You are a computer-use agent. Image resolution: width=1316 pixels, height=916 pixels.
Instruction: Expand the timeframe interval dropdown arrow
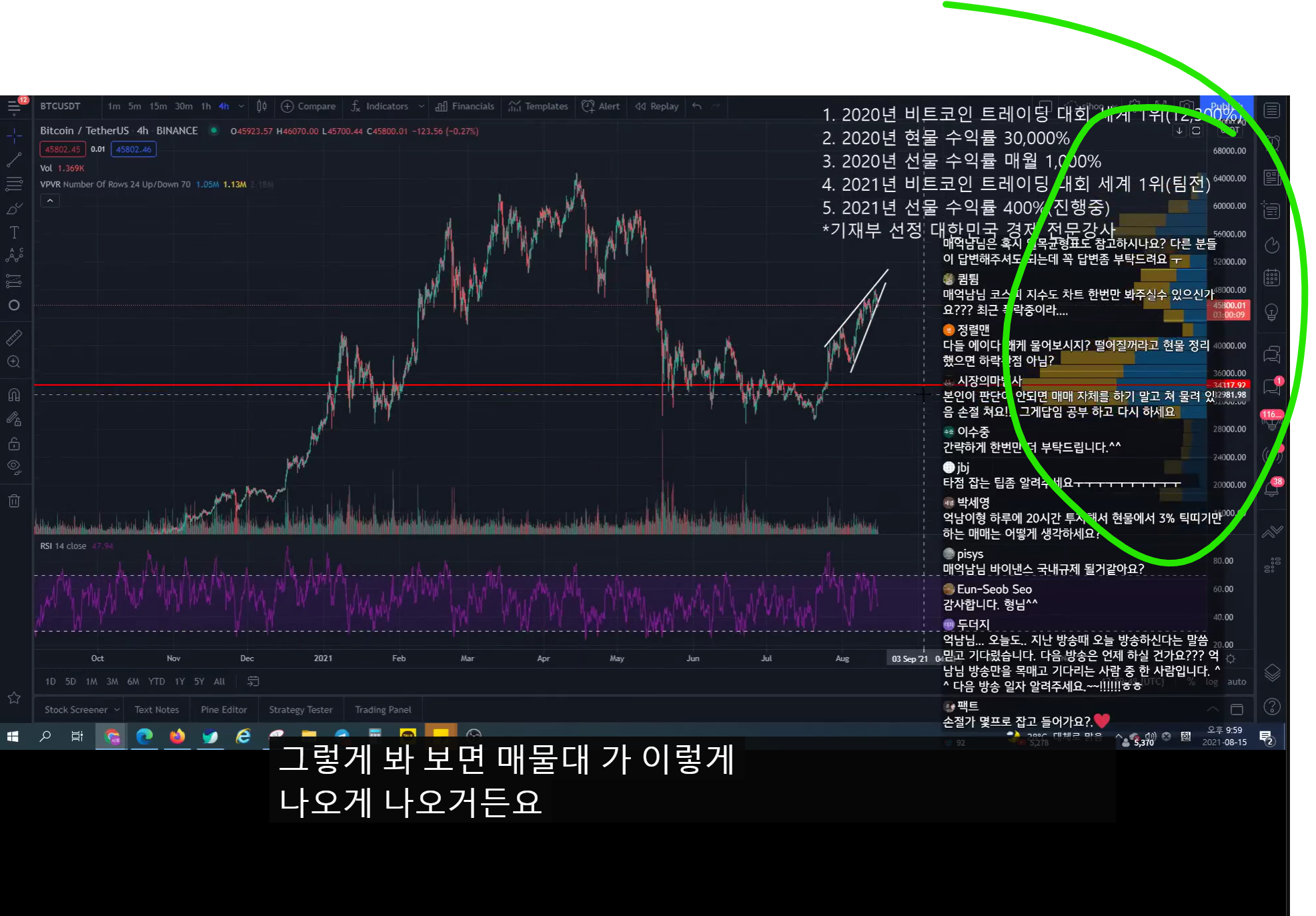point(241,106)
